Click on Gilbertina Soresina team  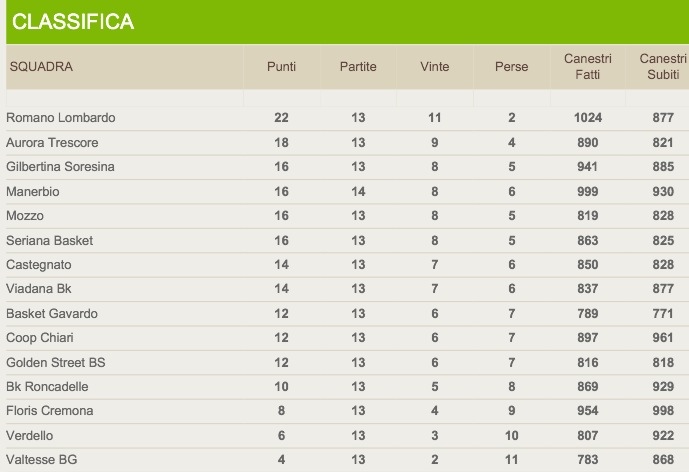[60, 167]
